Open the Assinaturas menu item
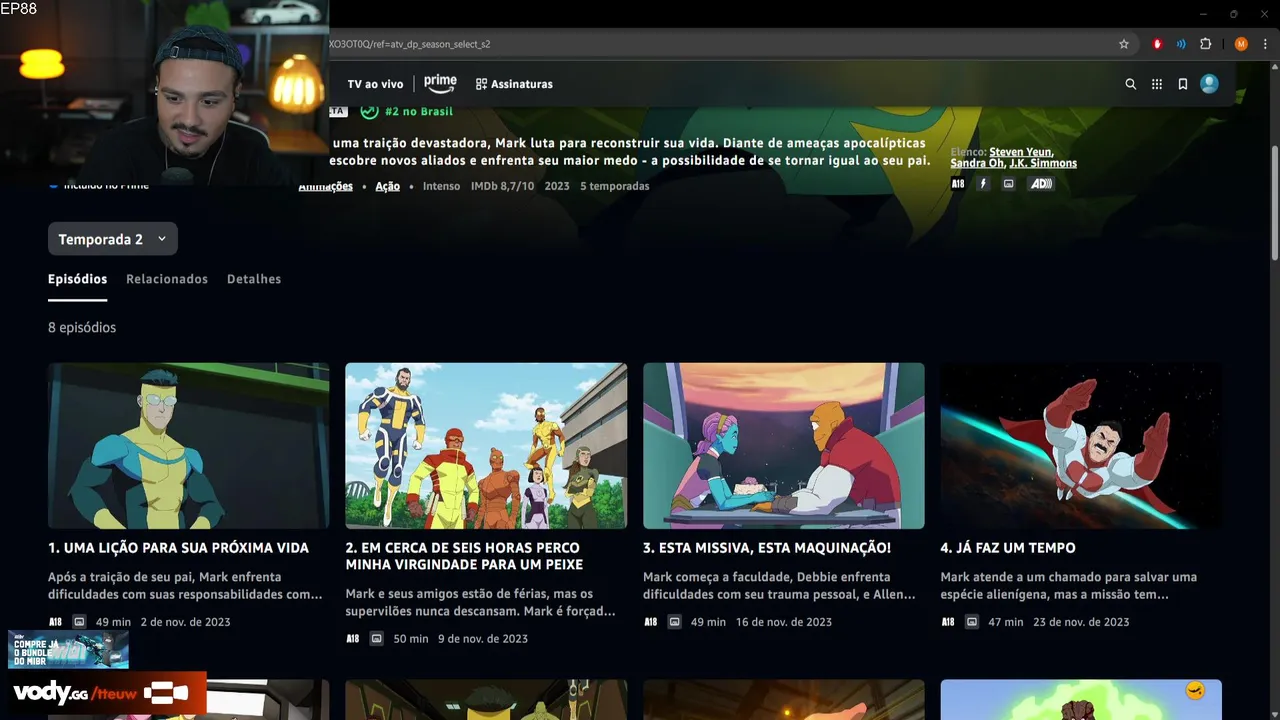The image size is (1280, 720). point(514,84)
